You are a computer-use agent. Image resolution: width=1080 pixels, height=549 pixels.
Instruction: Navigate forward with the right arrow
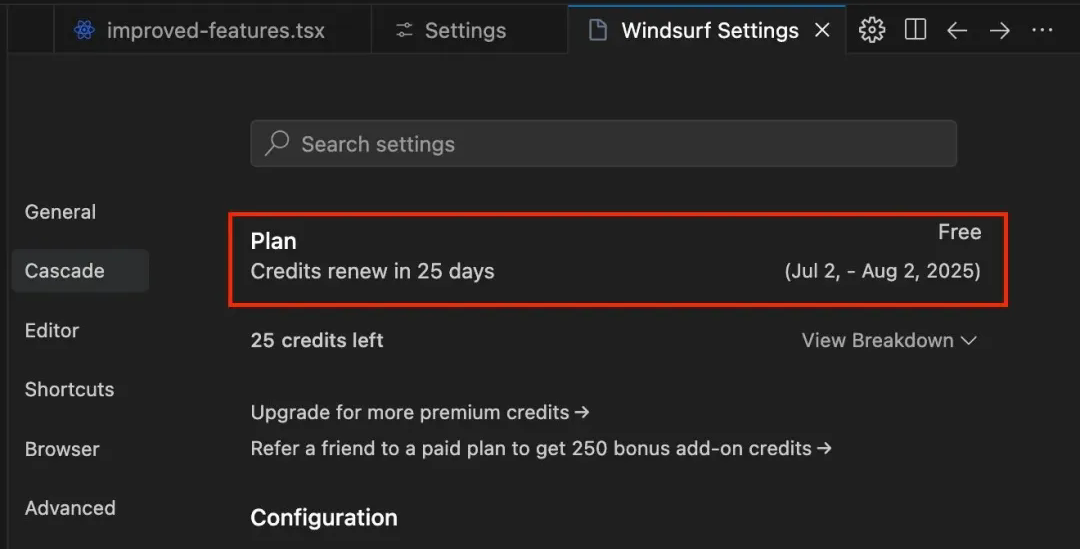(x=999, y=30)
